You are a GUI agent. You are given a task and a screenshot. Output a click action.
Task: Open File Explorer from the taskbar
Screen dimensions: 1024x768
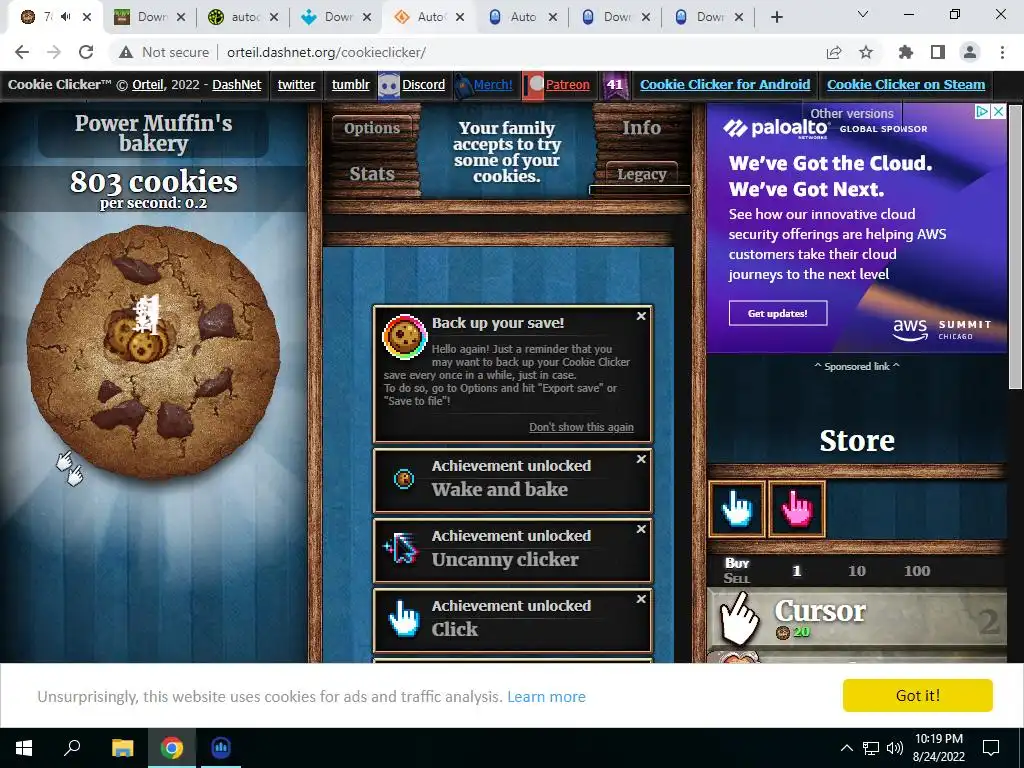click(122, 748)
